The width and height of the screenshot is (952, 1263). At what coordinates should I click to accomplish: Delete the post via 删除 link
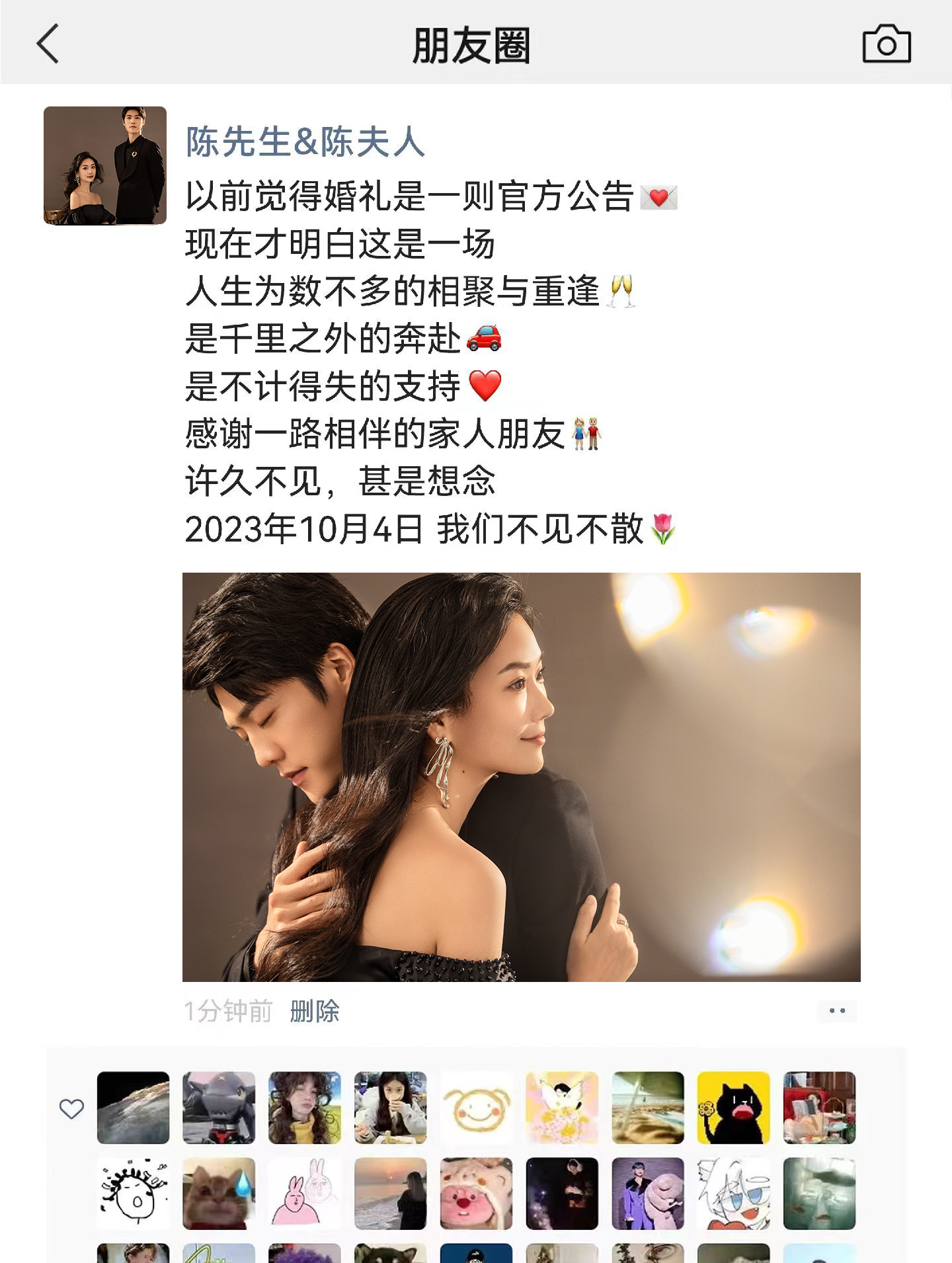click(314, 1011)
